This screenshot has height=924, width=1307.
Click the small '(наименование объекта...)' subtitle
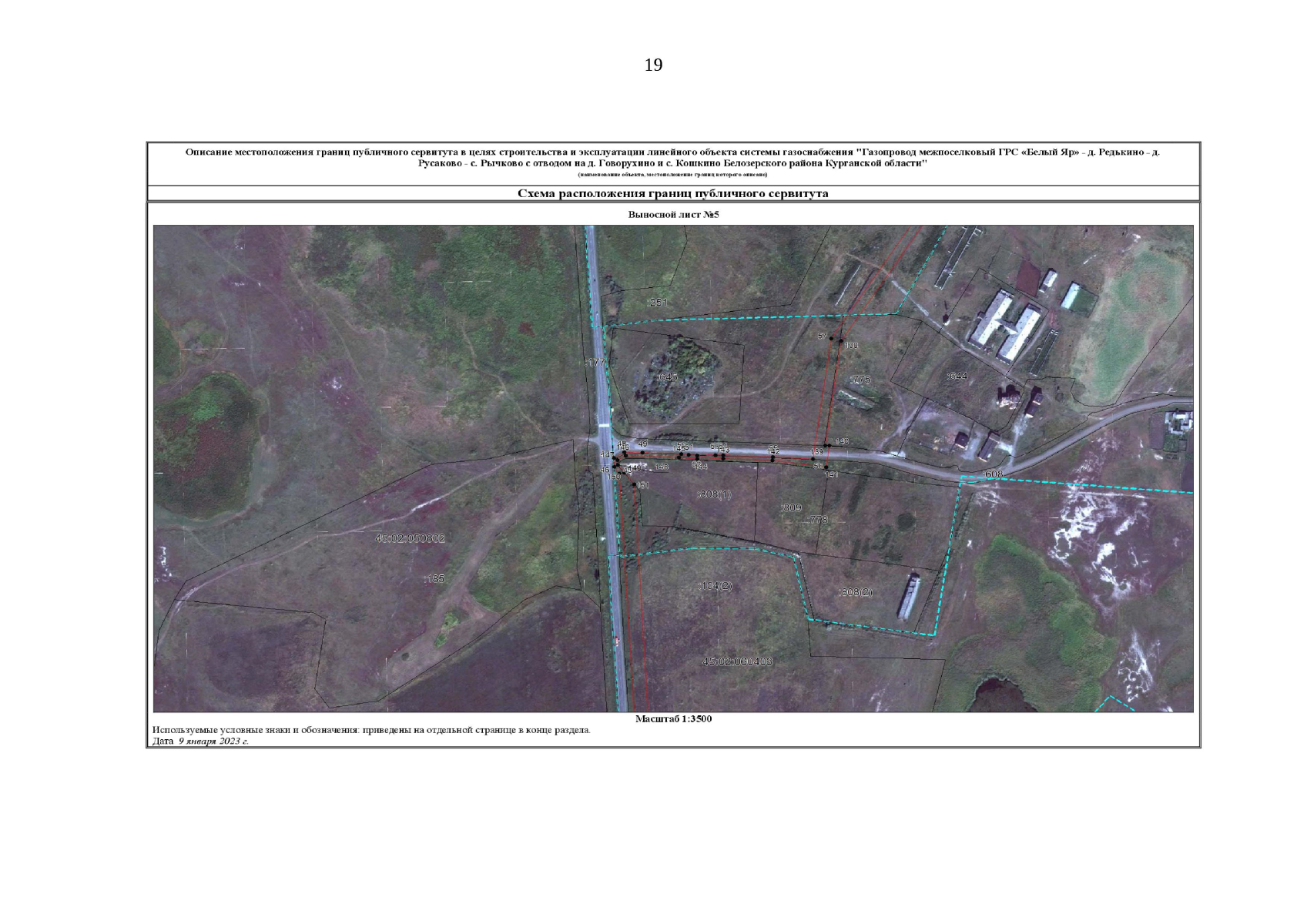click(x=672, y=175)
